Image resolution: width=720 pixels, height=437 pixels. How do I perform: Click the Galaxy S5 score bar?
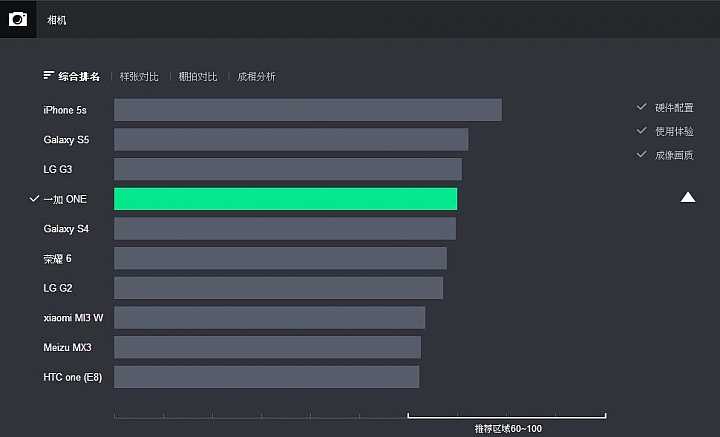click(x=291, y=140)
